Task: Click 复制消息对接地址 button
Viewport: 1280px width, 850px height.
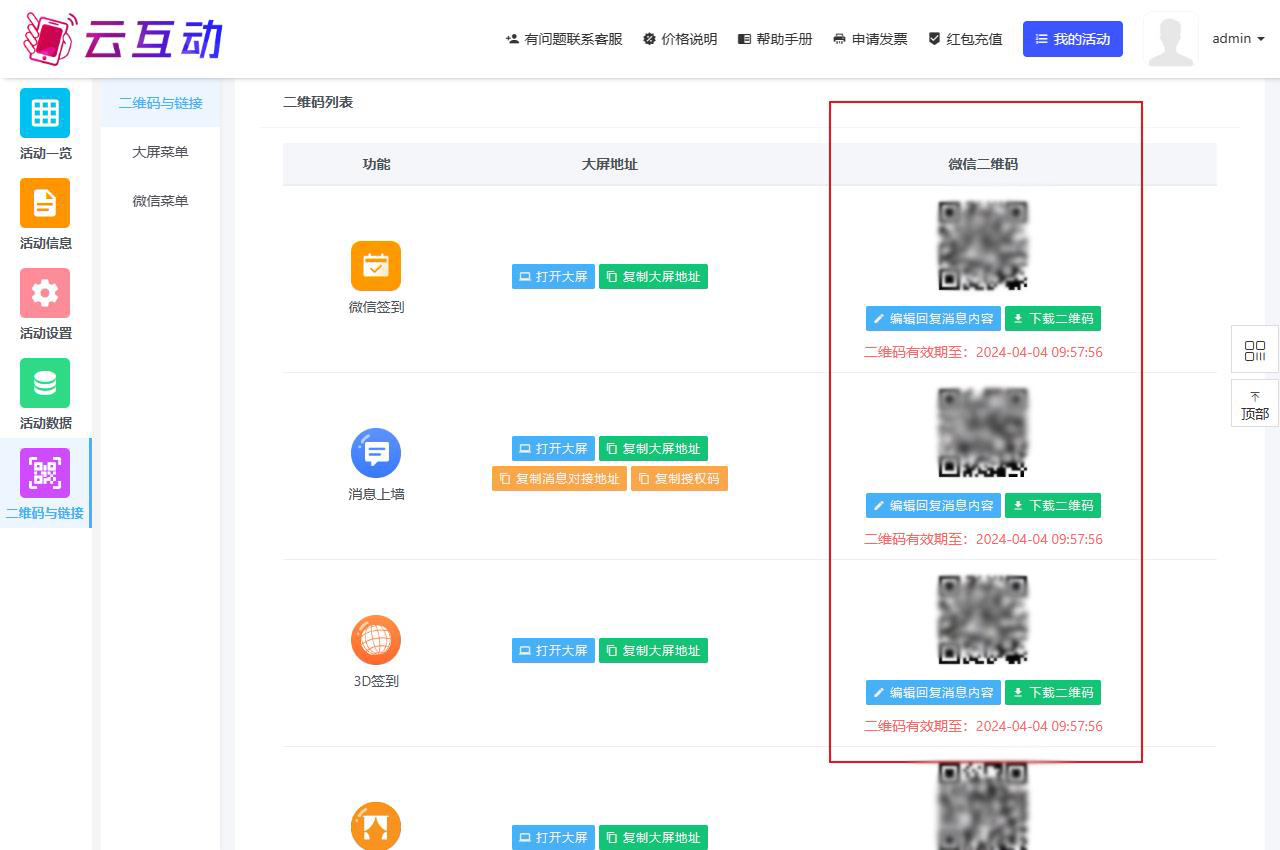Action: 559,479
